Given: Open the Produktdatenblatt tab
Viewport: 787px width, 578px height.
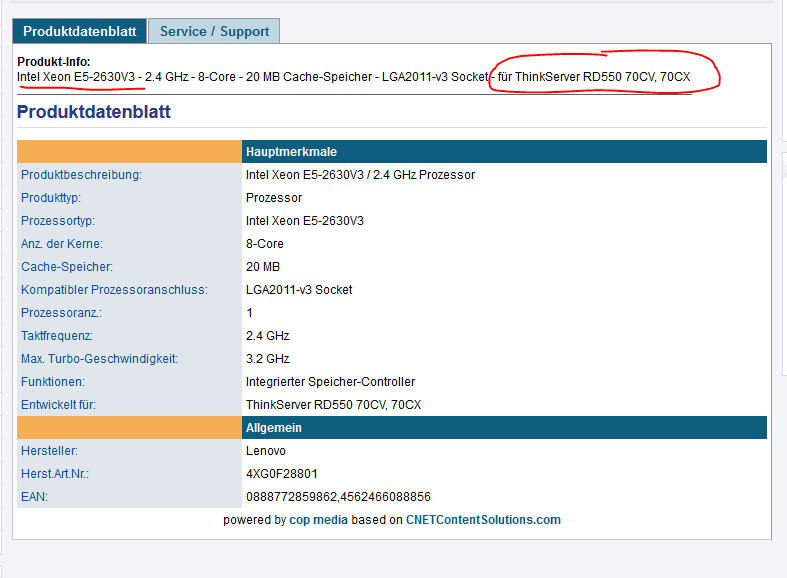Looking at the screenshot, I should pyautogui.click(x=79, y=31).
